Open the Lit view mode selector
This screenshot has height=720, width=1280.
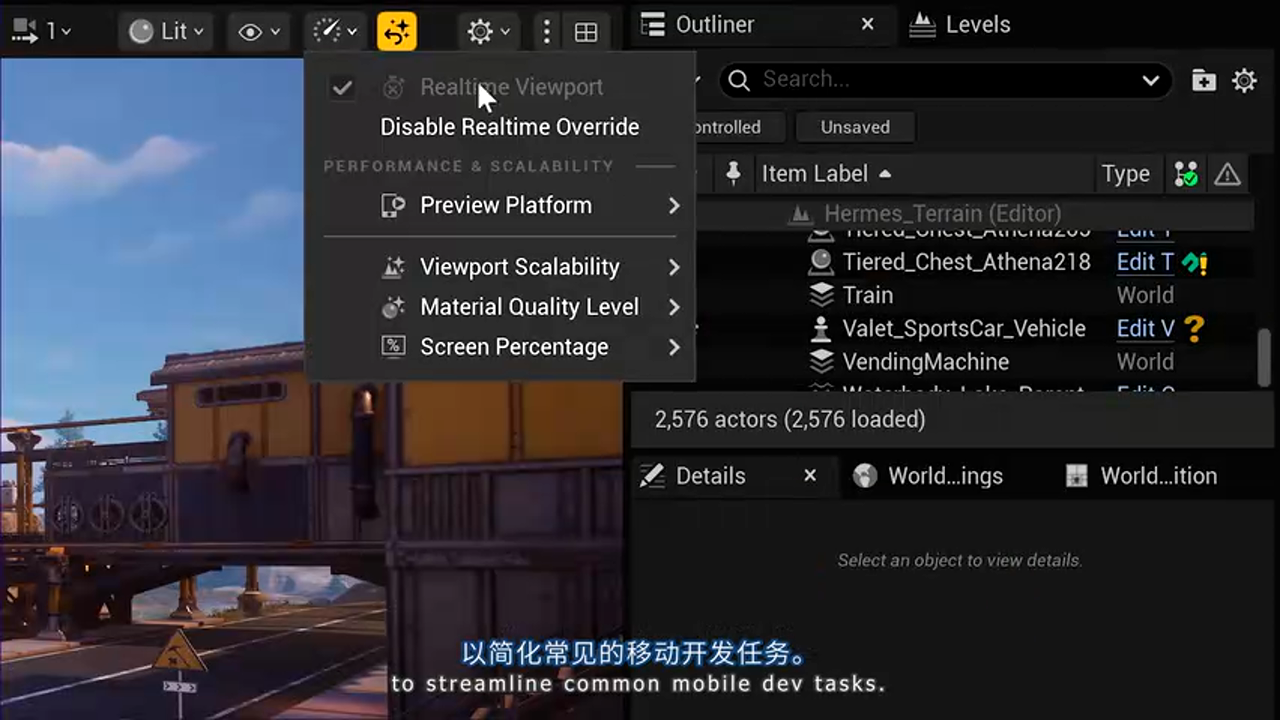pos(164,31)
